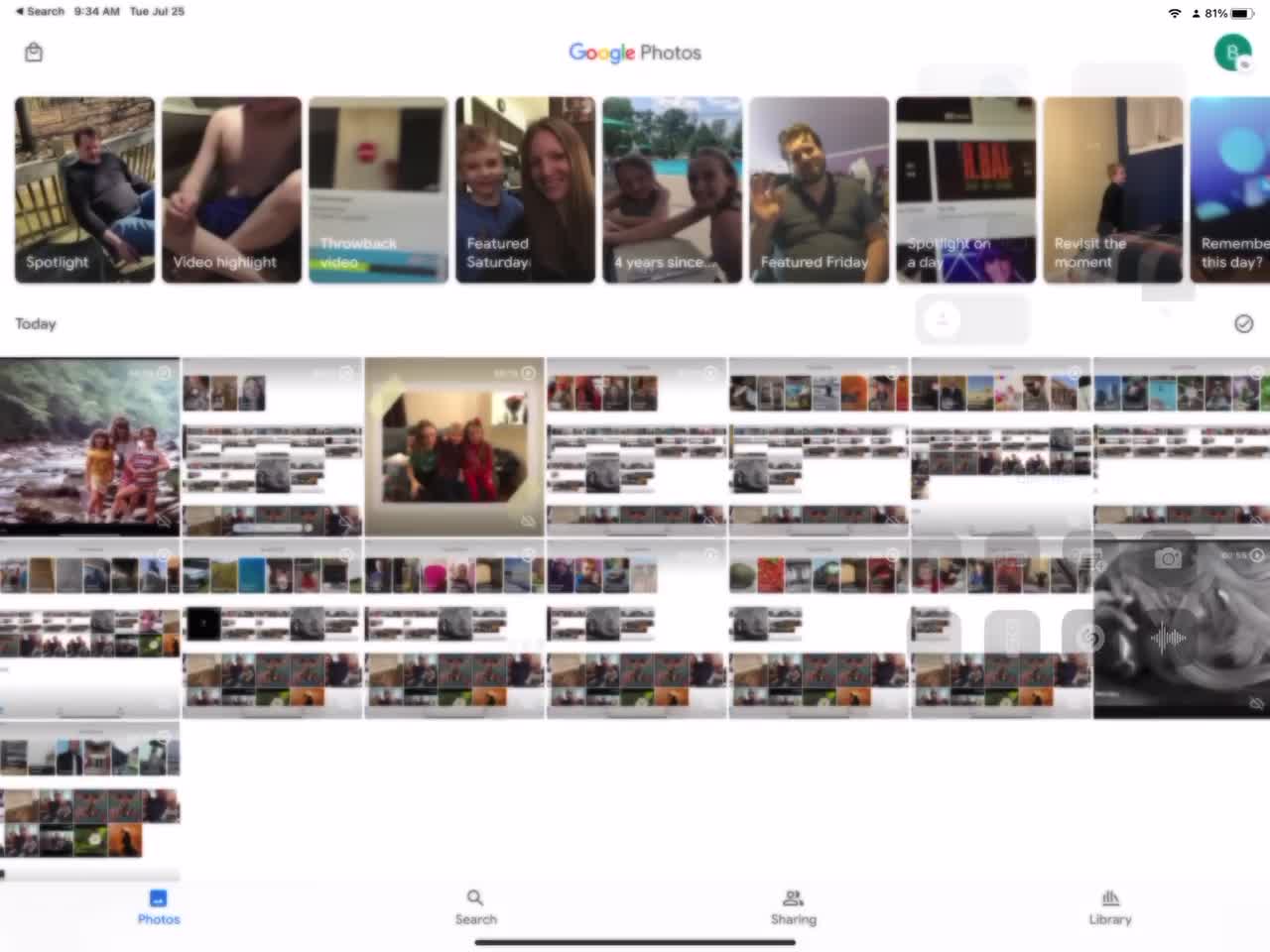The image size is (1270, 952).
Task: Tap the not-backed-up cloud icon on ultrasound video
Action: point(1256,702)
